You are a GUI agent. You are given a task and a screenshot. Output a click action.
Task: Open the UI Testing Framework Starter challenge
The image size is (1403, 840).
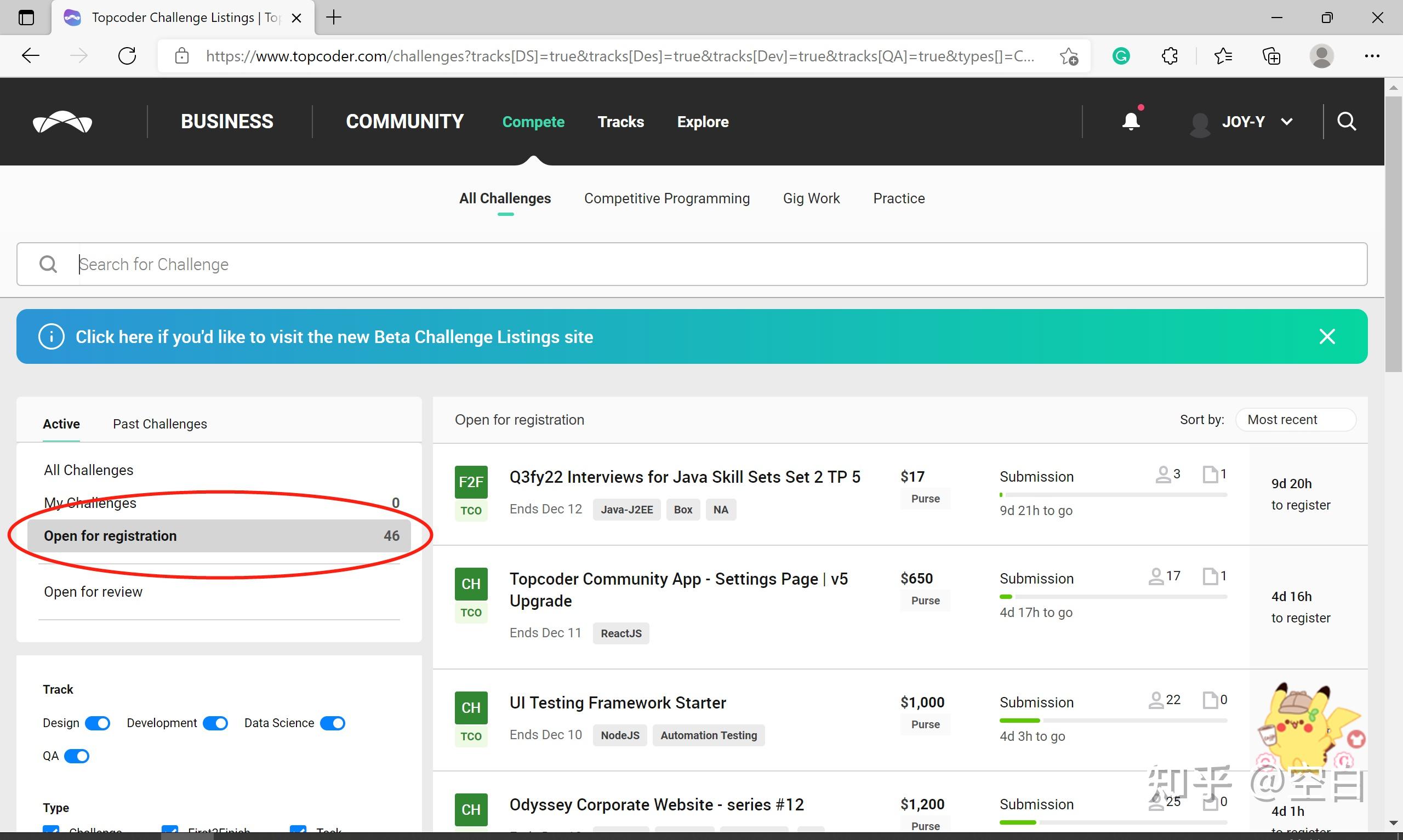click(x=618, y=702)
